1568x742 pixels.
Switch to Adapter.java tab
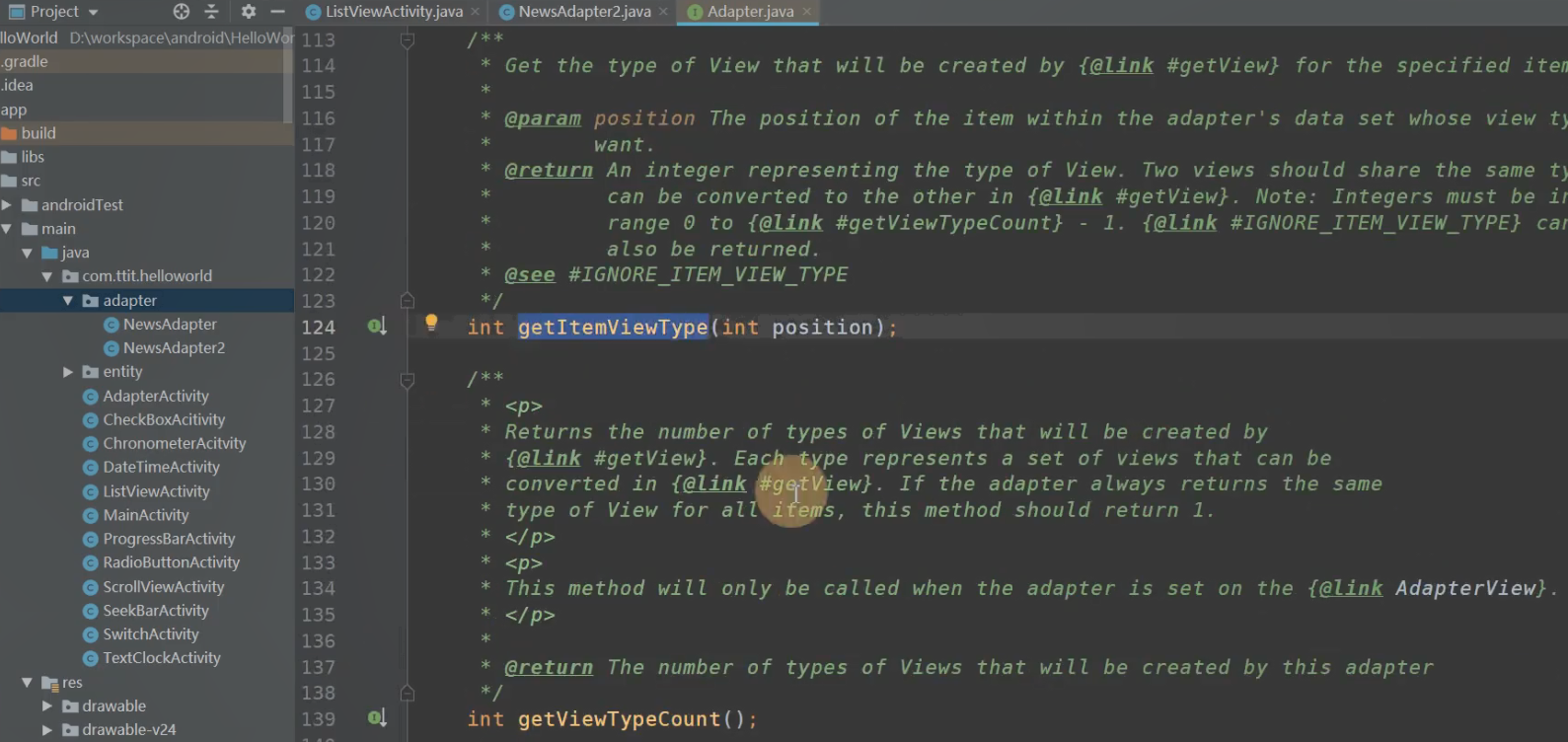(x=750, y=12)
